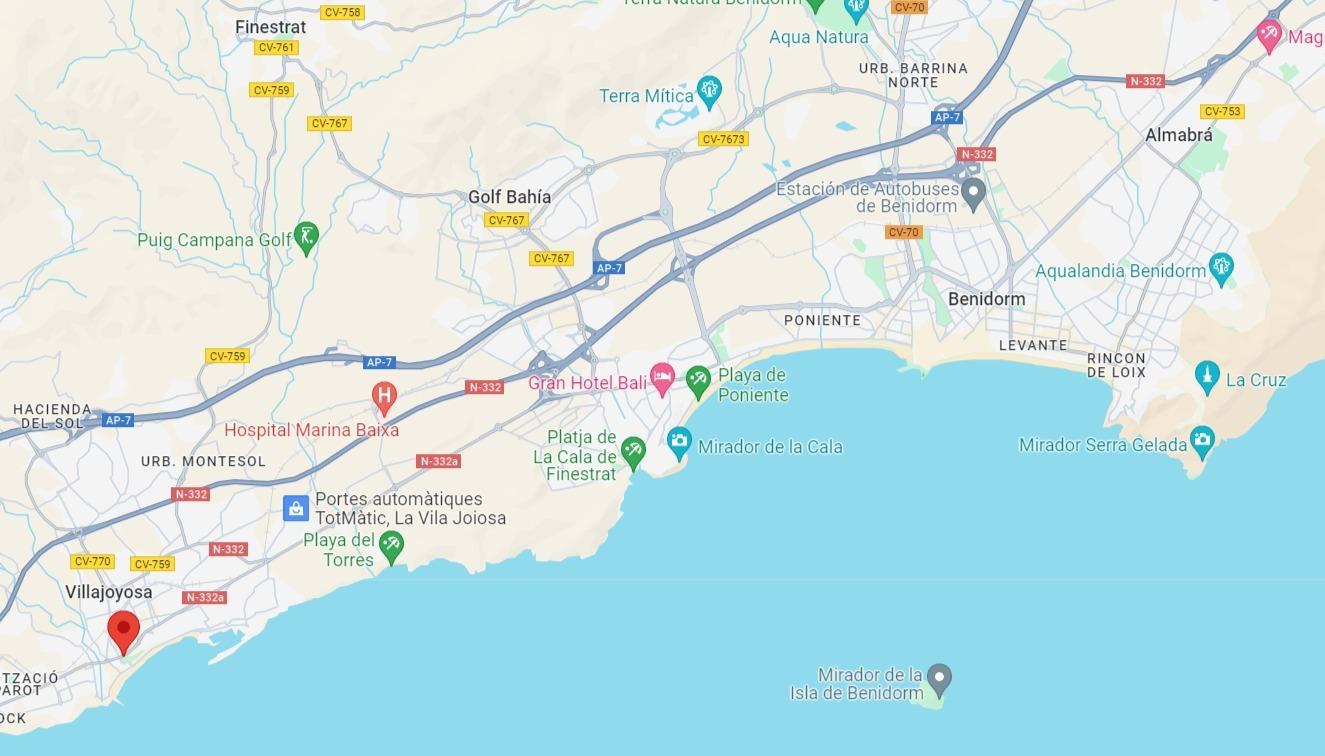Open the Gran Hotel Bali hotel pin
This screenshot has width=1325, height=756.
pyautogui.click(x=662, y=379)
